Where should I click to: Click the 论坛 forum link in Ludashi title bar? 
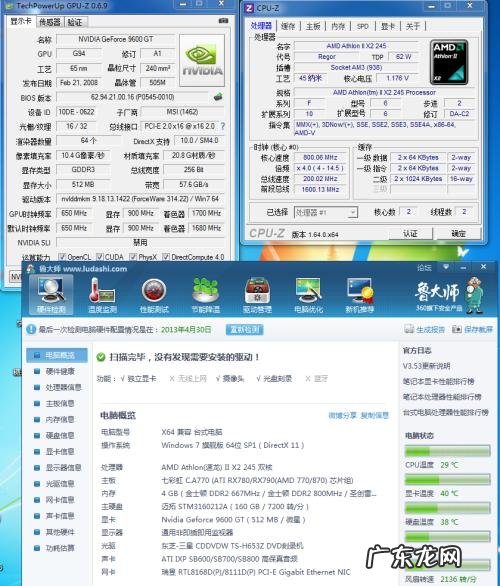coord(424,267)
